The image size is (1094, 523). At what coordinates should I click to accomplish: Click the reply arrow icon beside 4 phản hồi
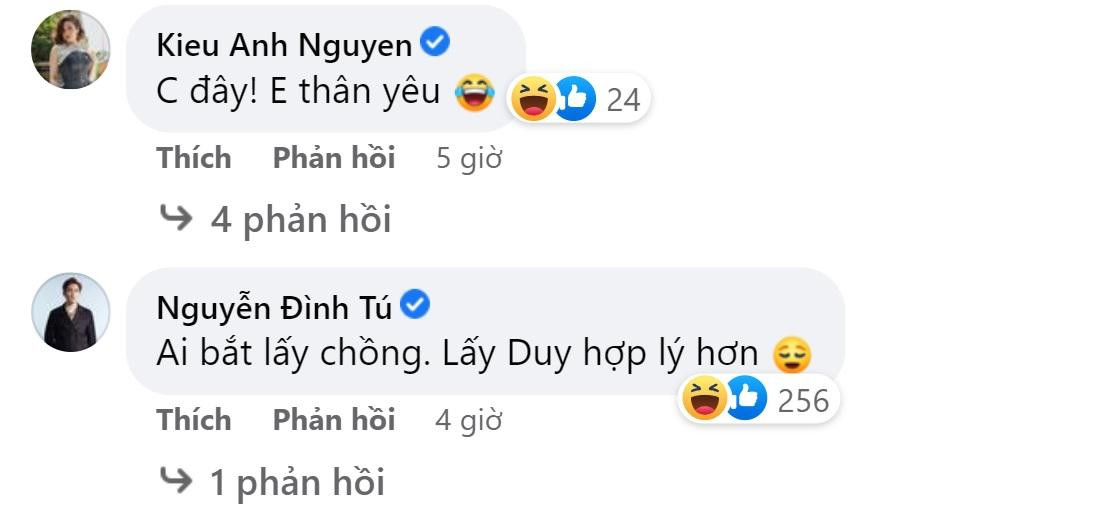tap(176, 218)
